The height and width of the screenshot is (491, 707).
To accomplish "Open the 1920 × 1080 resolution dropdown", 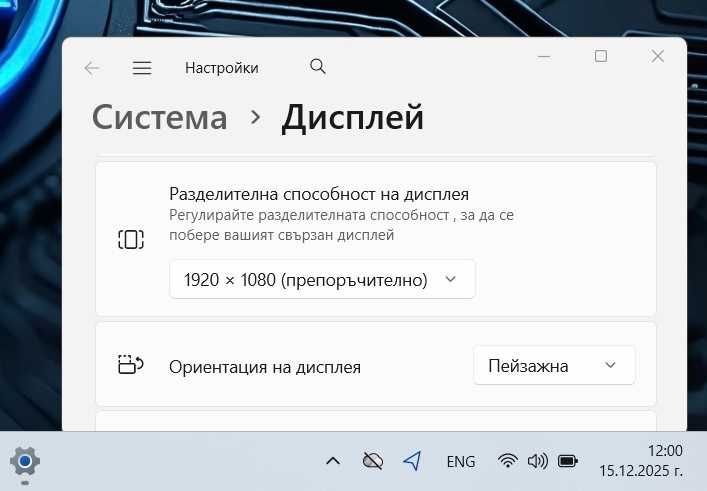I will click(322, 280).
